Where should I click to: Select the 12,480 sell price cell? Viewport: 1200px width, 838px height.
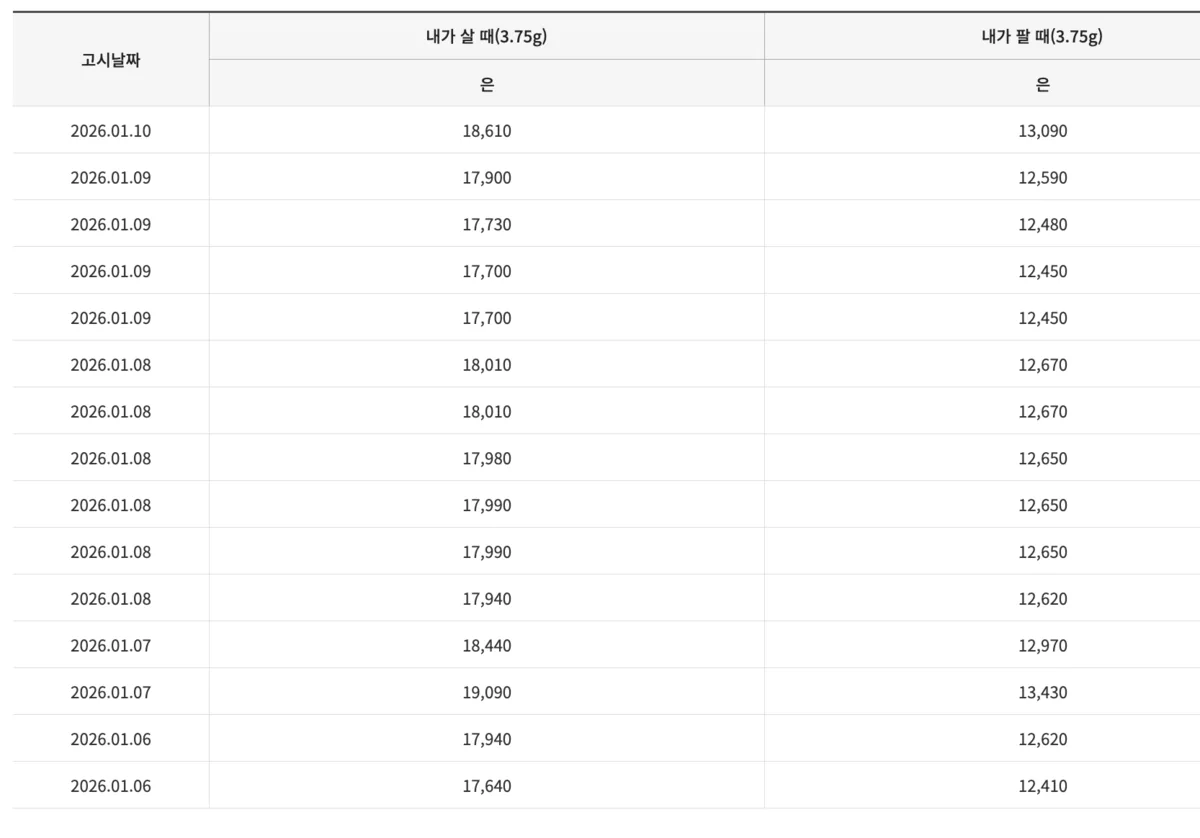point(1043,225)
